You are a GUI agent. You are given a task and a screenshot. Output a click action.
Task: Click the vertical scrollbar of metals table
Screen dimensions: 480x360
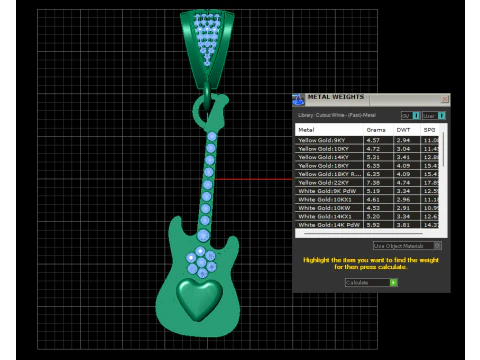tap(443, 149)
